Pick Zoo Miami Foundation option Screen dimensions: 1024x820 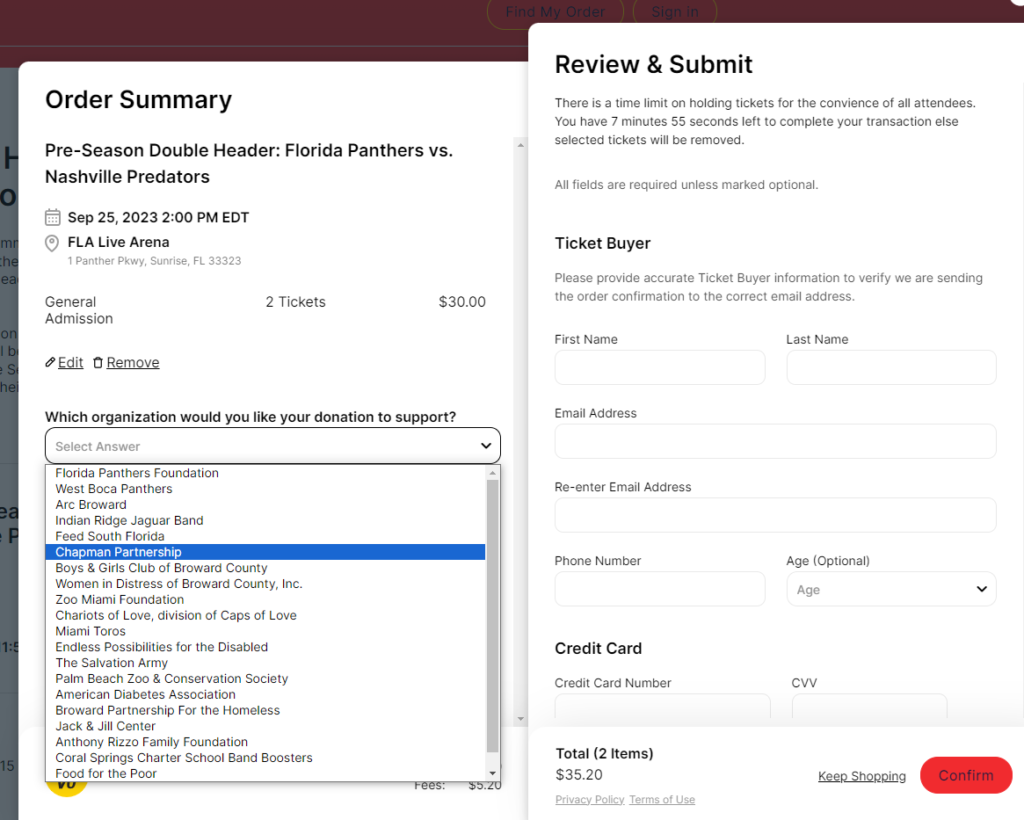(120, 600)
